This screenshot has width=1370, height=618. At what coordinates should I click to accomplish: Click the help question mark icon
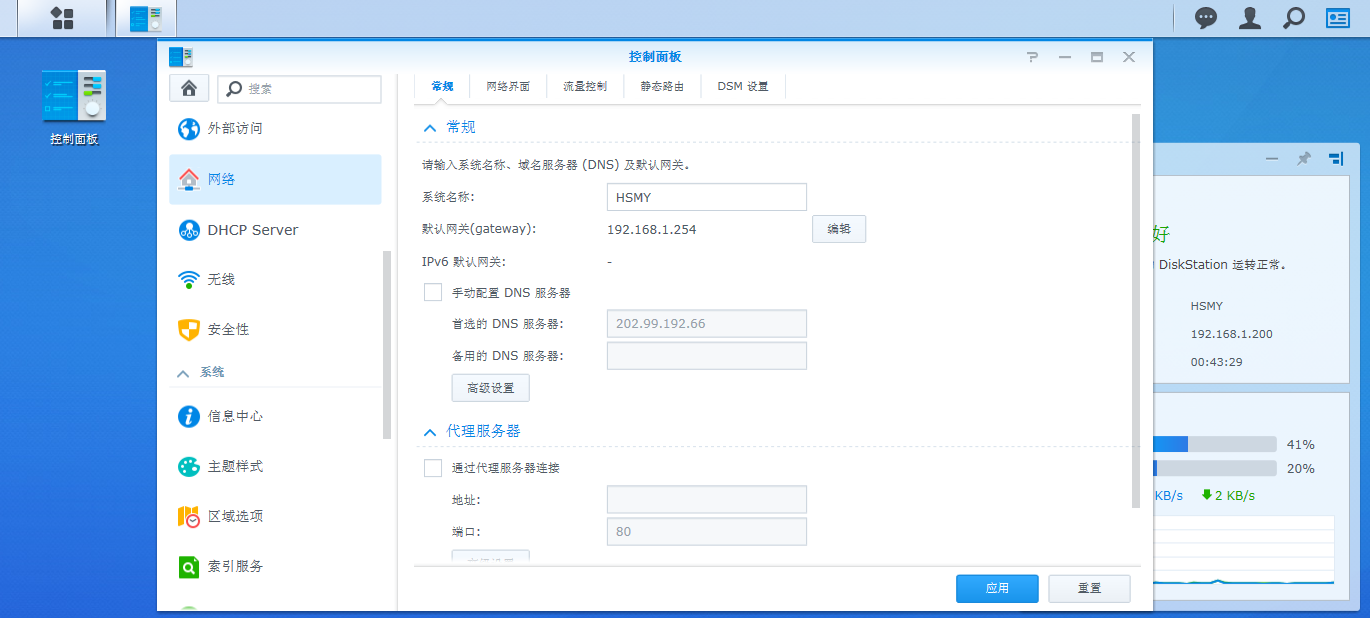click(1033, 57)
